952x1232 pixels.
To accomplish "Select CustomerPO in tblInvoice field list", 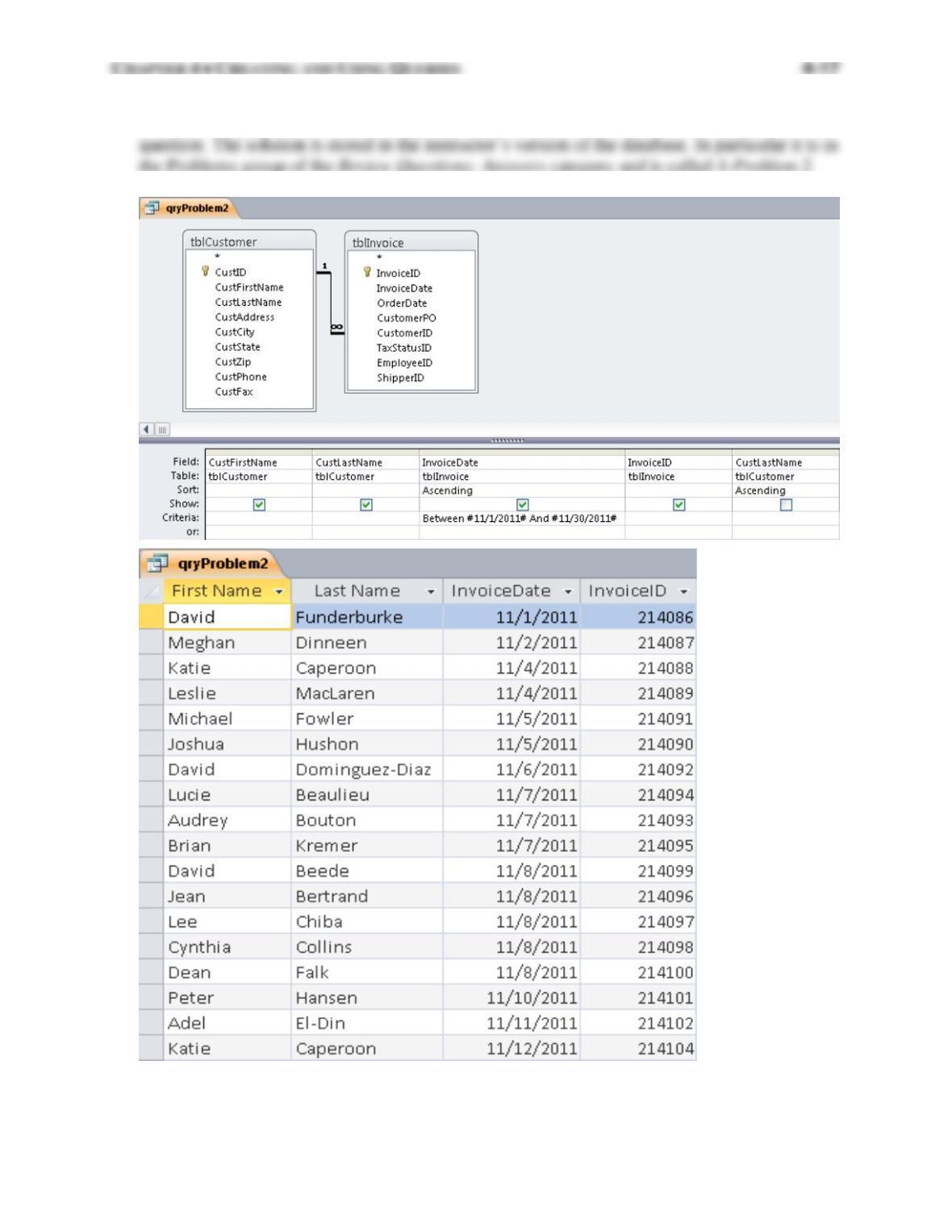I will (406, 318).
